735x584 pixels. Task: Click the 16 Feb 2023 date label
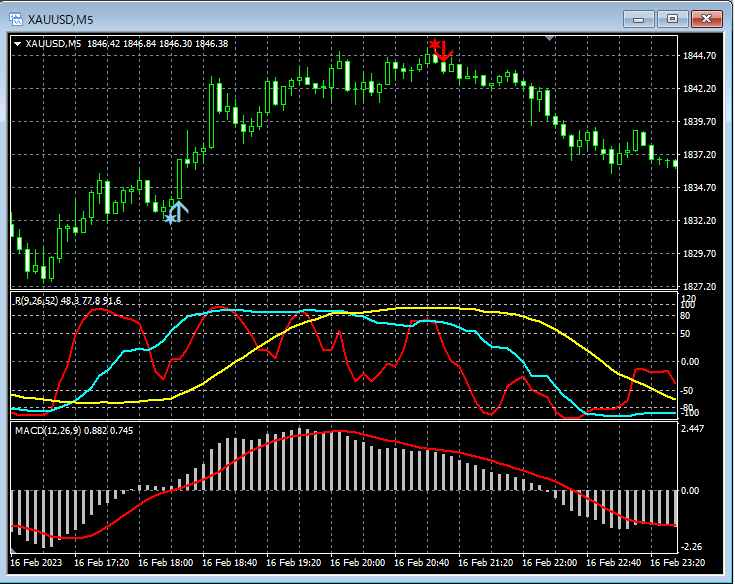36,563
